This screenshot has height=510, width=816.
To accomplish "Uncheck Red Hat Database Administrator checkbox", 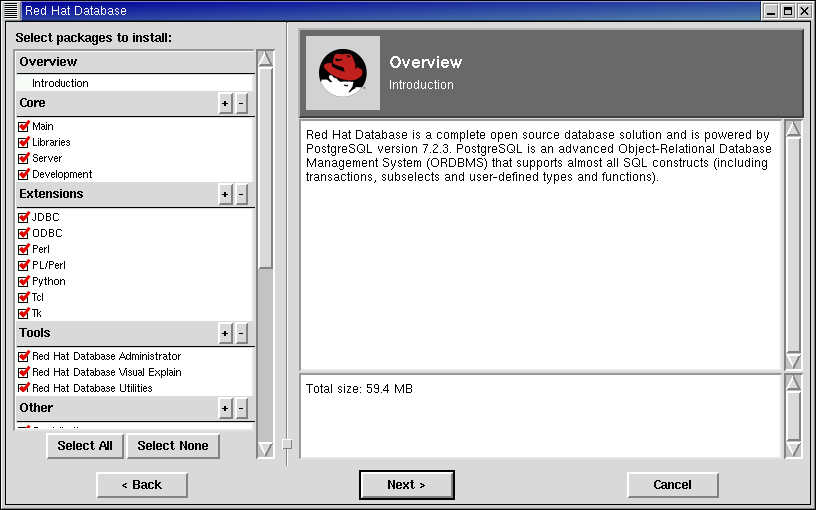I will pos(23,356).
